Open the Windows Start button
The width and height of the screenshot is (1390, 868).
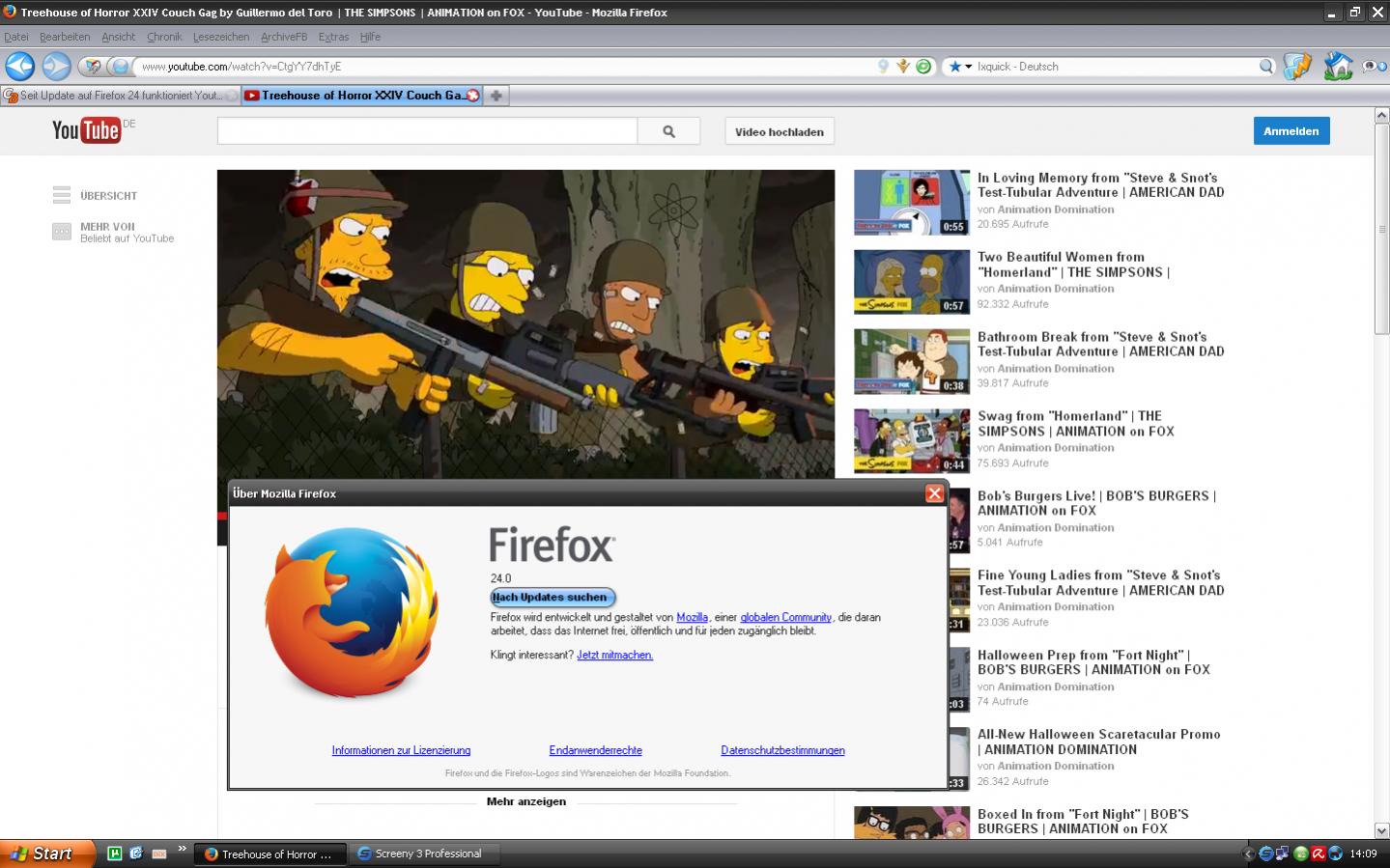(x=47, y=854)
